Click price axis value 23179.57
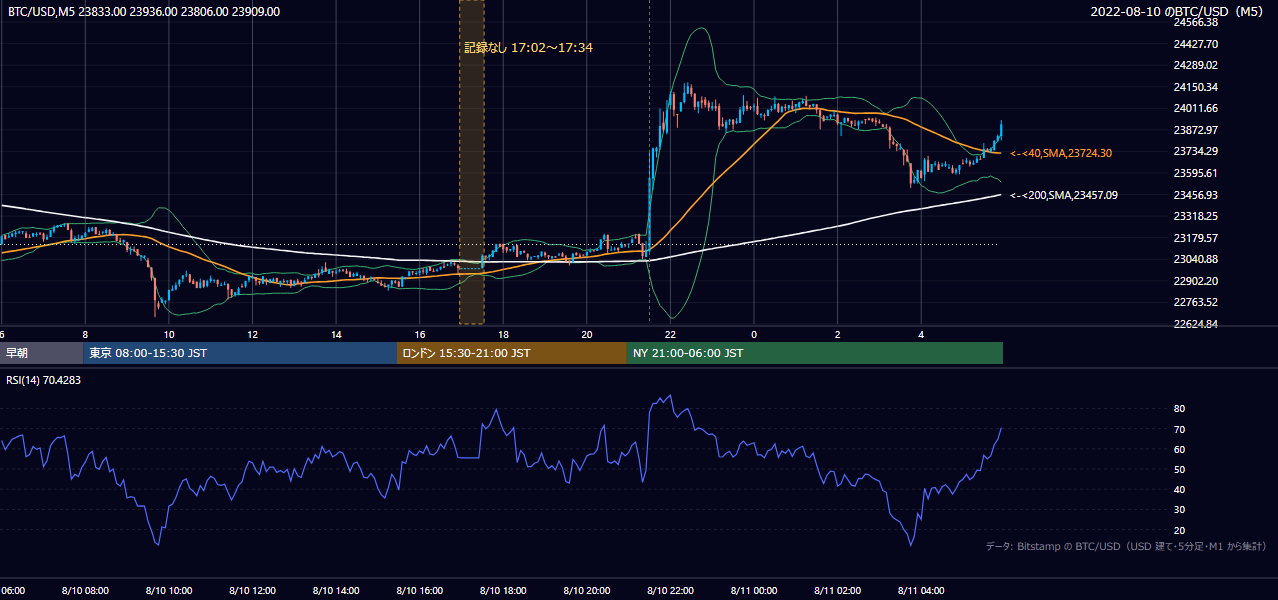This screenshot has width=1278, height=600. pos(1196,238)
